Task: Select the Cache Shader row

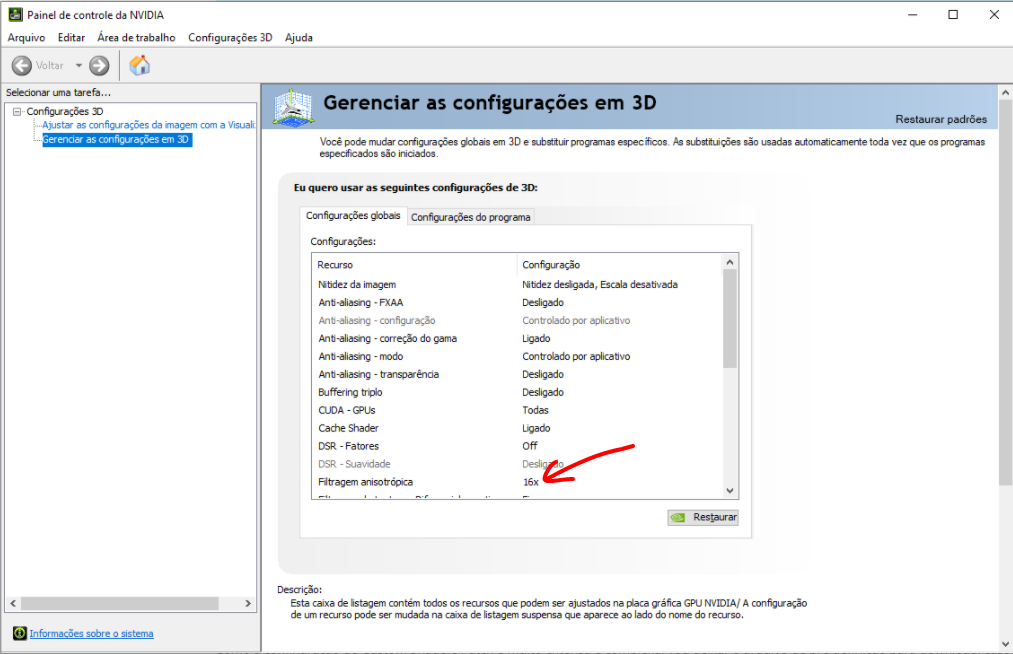Action: 517,428
